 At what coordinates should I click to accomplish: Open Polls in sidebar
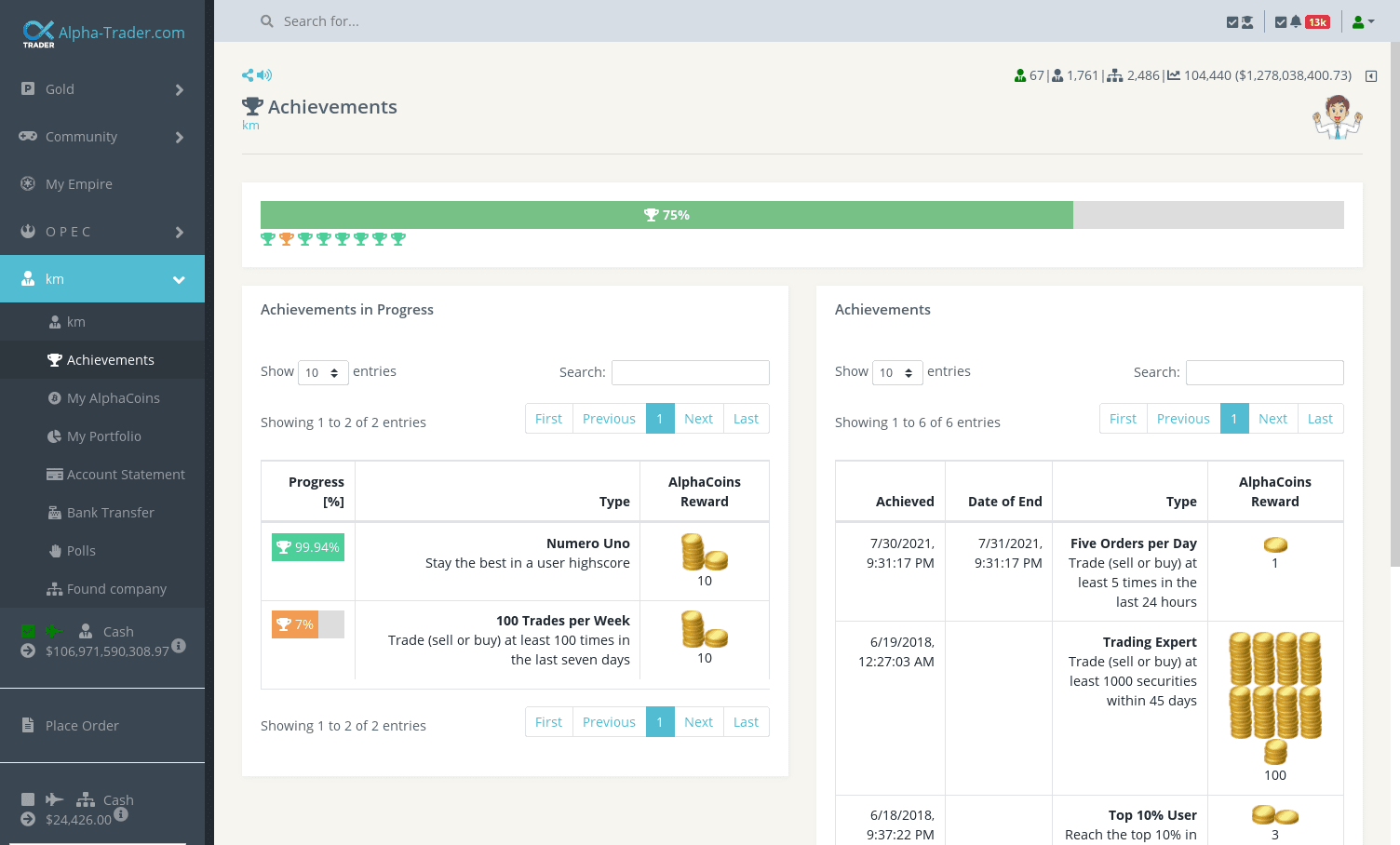click(x=102, y=551)
